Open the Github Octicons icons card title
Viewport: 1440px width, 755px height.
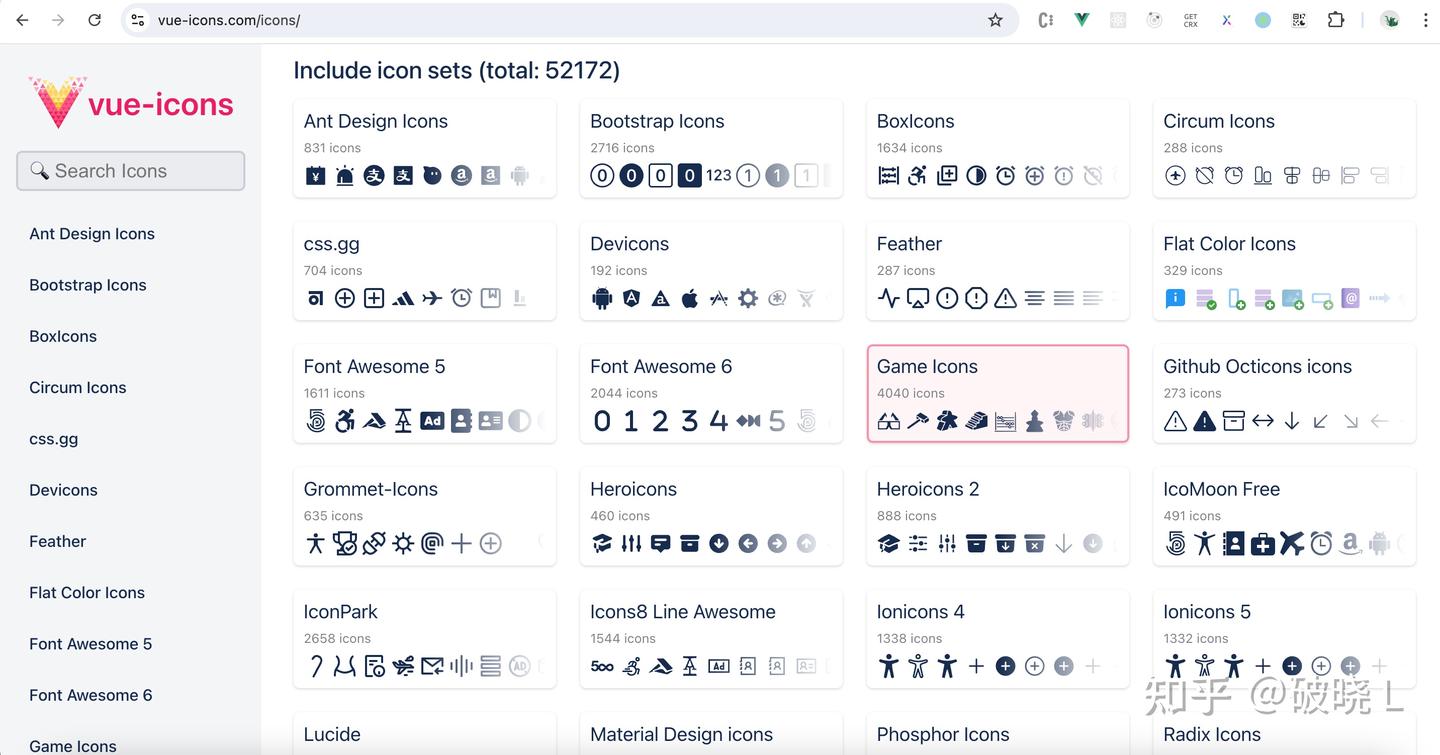coord(1257,366)
